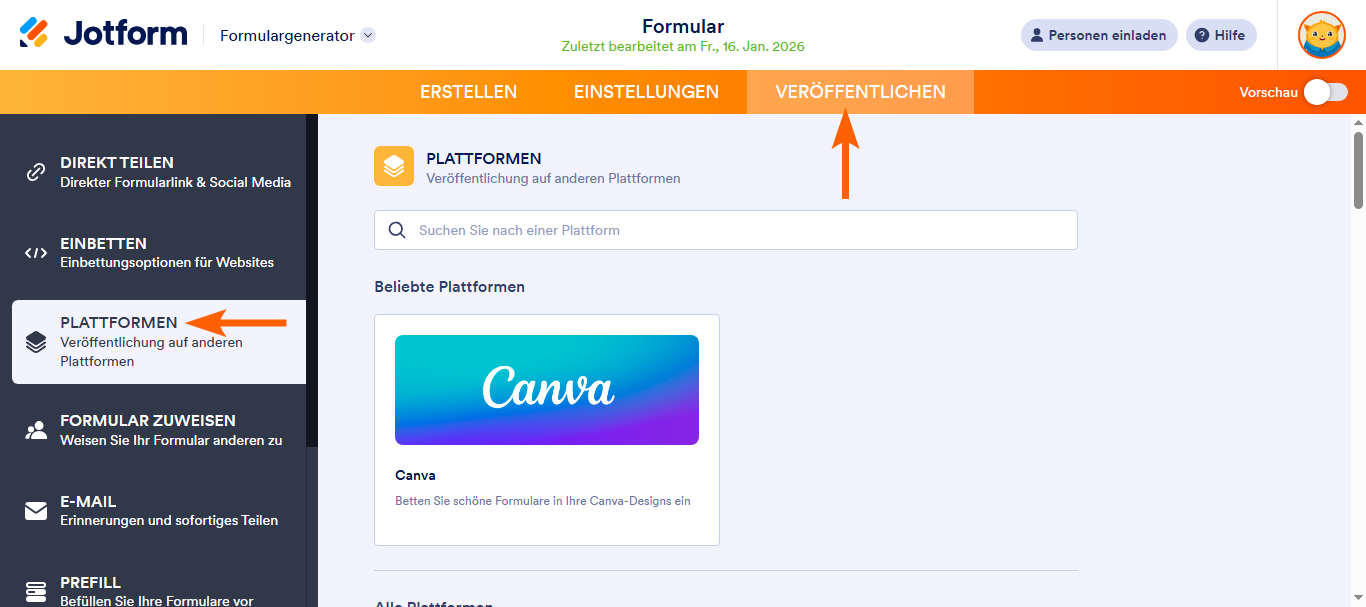The width and height of the screenshot is (1366, 607).
Task: Click the Formular title text
Action: 683,26
